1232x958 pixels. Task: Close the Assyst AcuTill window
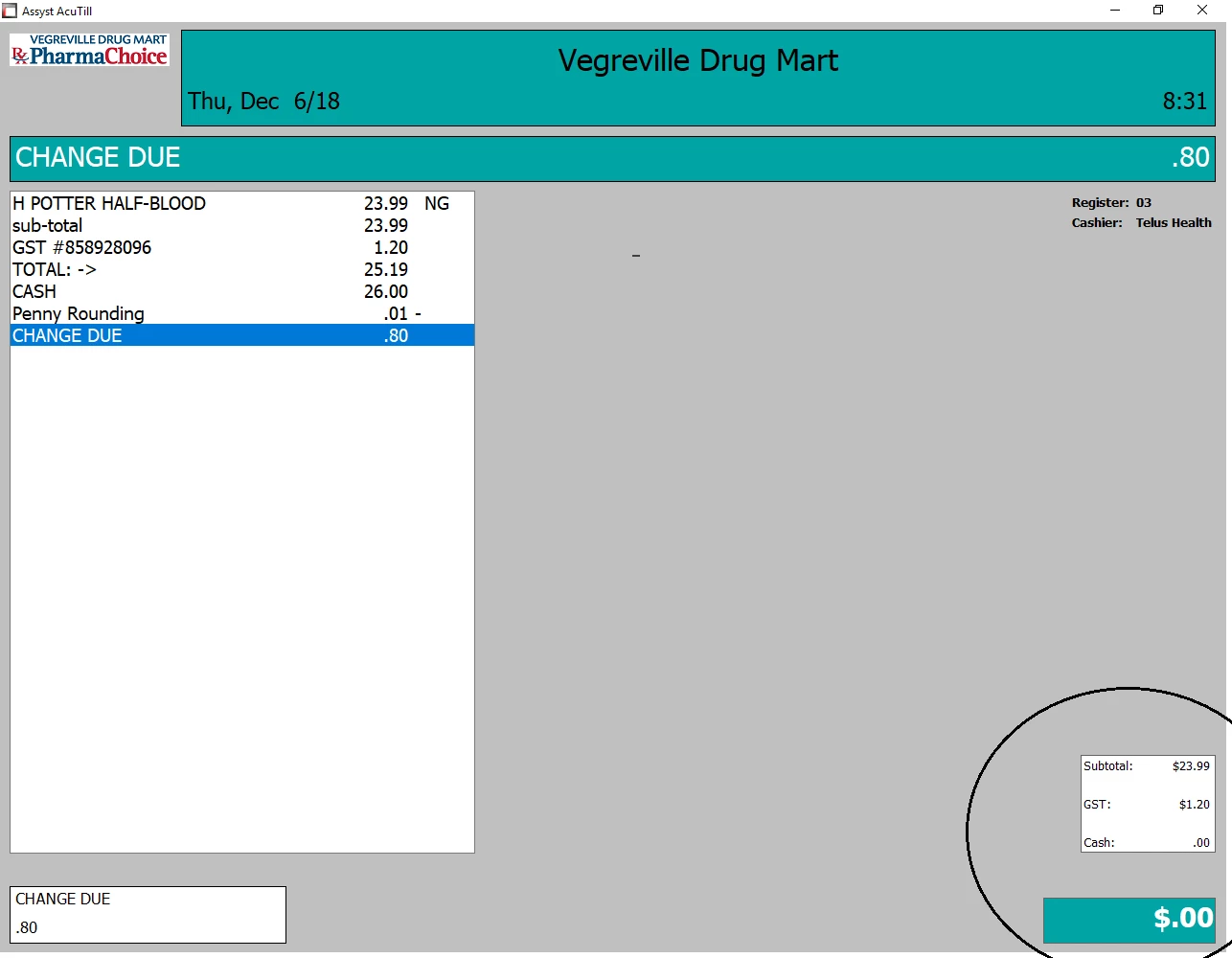tap(1202, 11)
